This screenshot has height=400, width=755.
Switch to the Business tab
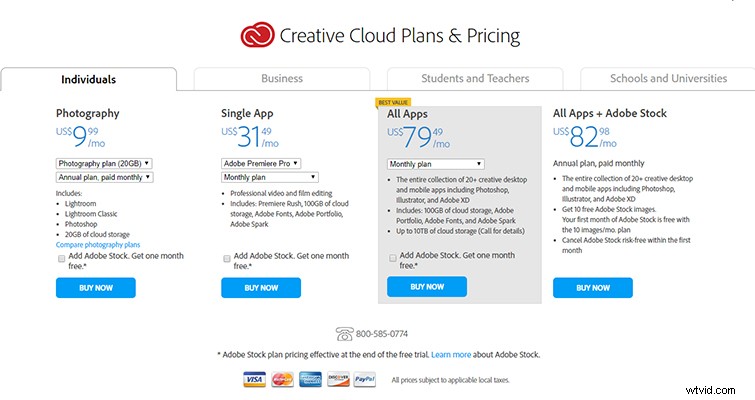coord(282,79)
